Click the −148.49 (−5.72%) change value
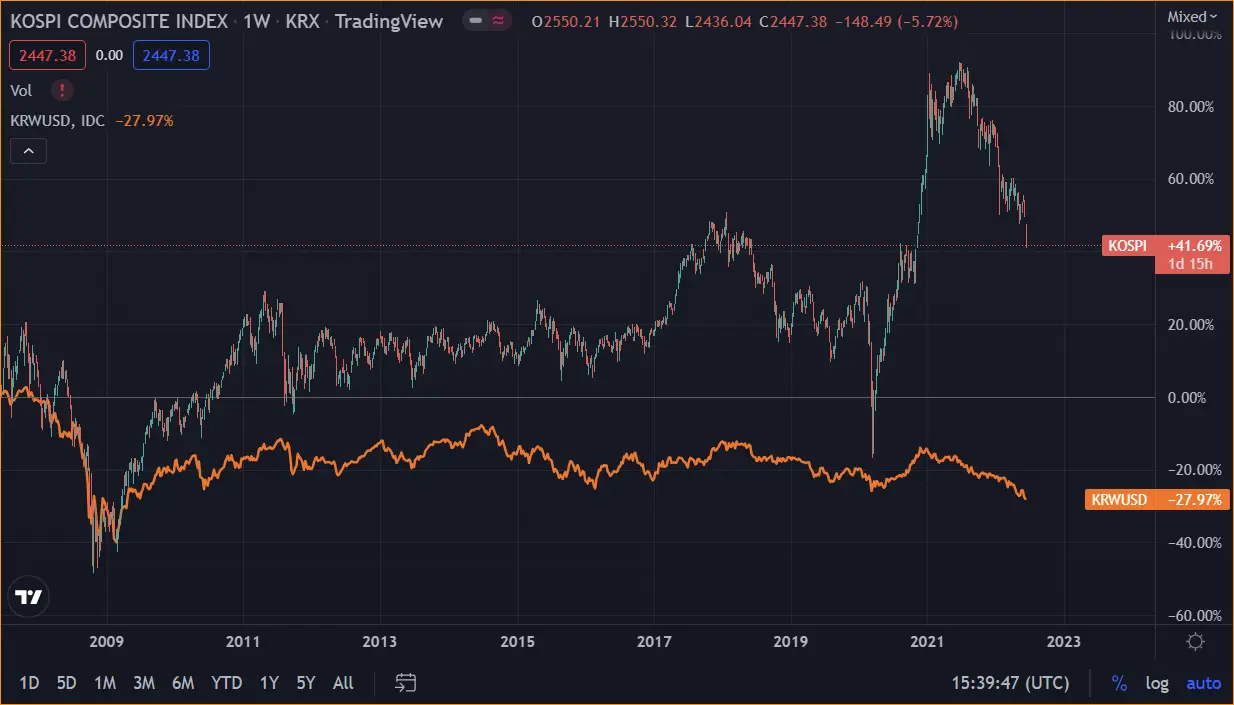Image resolution: width=1234 pixels, height=705 pixels. pos(894,21)
